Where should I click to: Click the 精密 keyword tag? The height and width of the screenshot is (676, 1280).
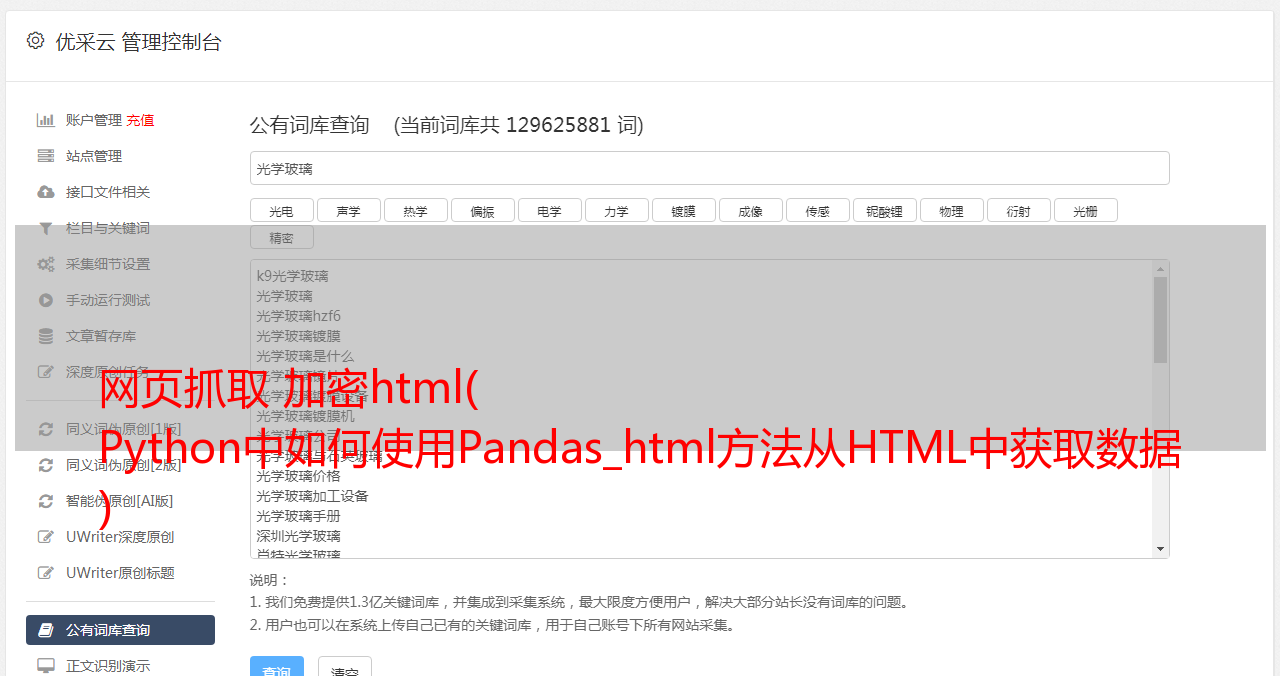[281, 237]
